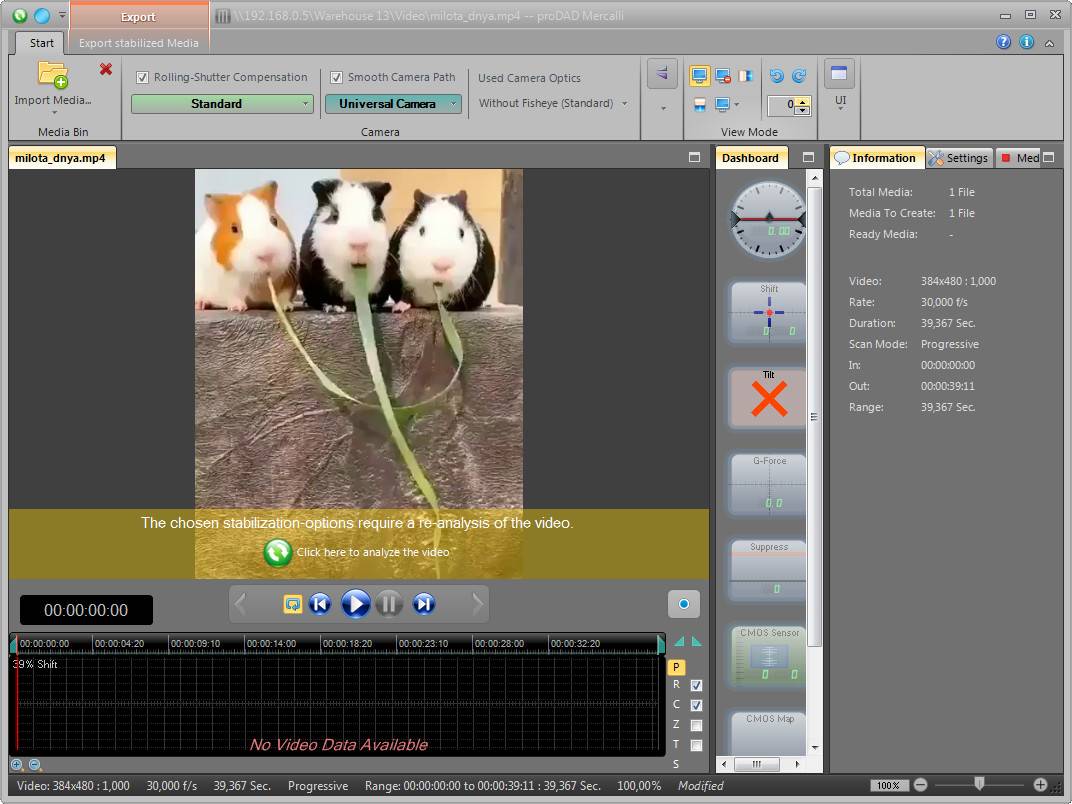Expand the Without Fisheye (Standard) optics list
The image size is (1072, 804).
pos(552,103)
